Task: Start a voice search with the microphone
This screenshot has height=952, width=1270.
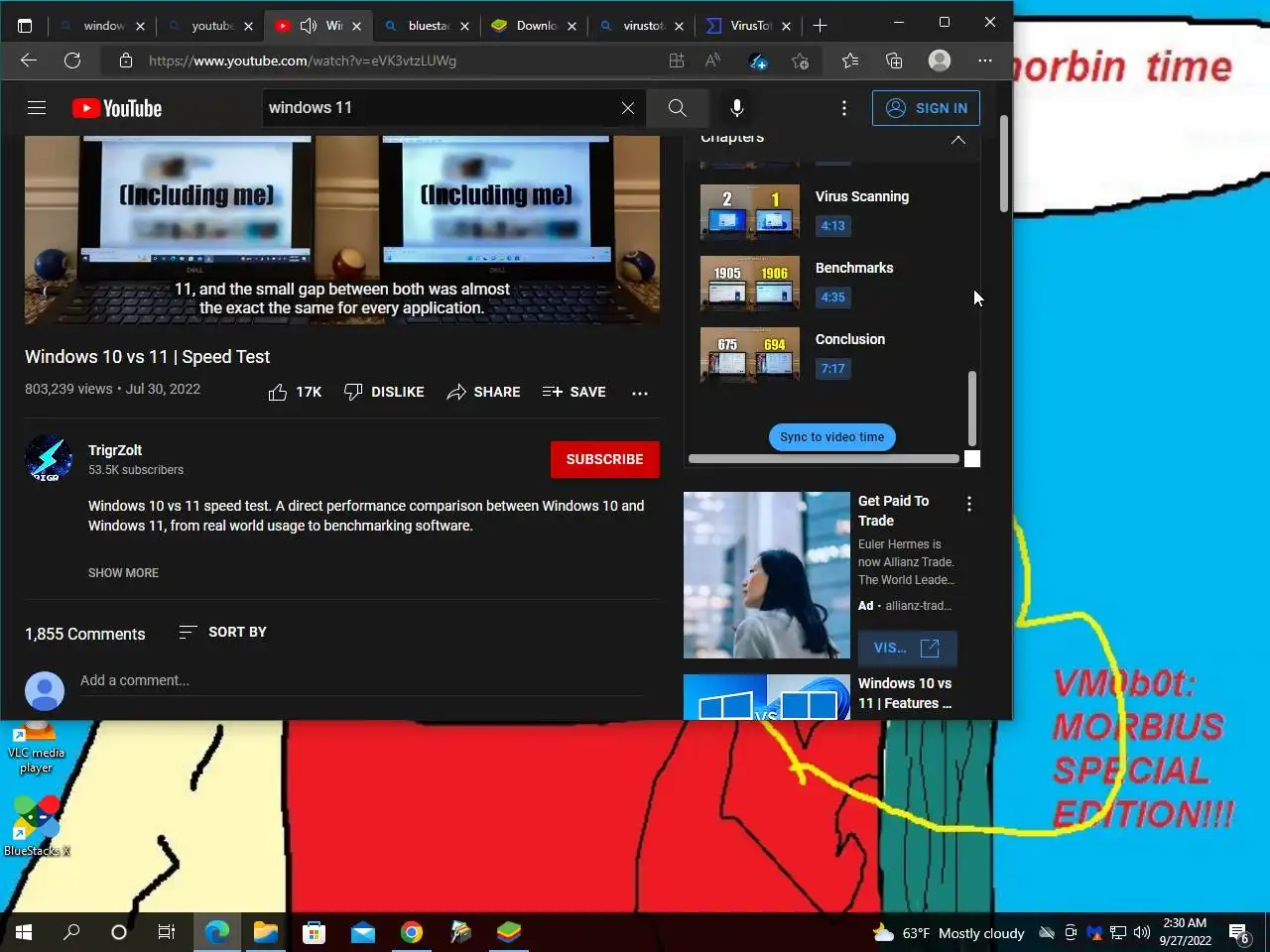Action: [x=736, y=108]
